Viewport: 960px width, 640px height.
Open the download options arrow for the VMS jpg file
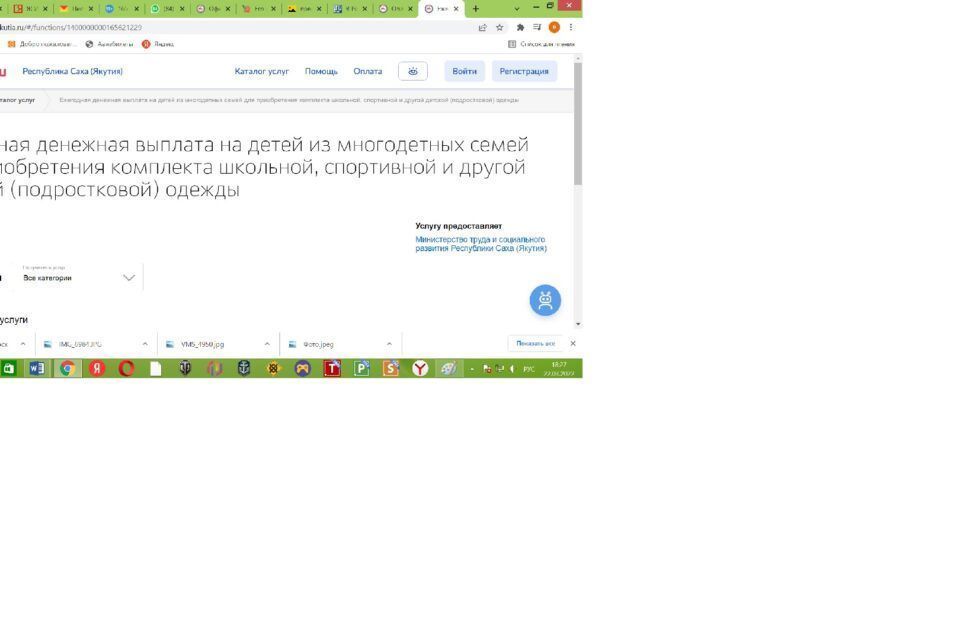[267, 344]
